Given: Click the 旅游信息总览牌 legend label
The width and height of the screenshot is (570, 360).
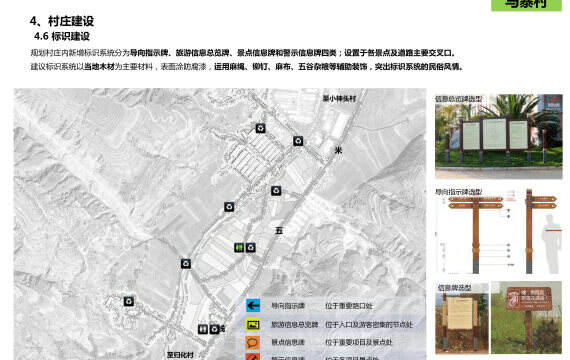Looking at the screenshot, I should 294,324.
